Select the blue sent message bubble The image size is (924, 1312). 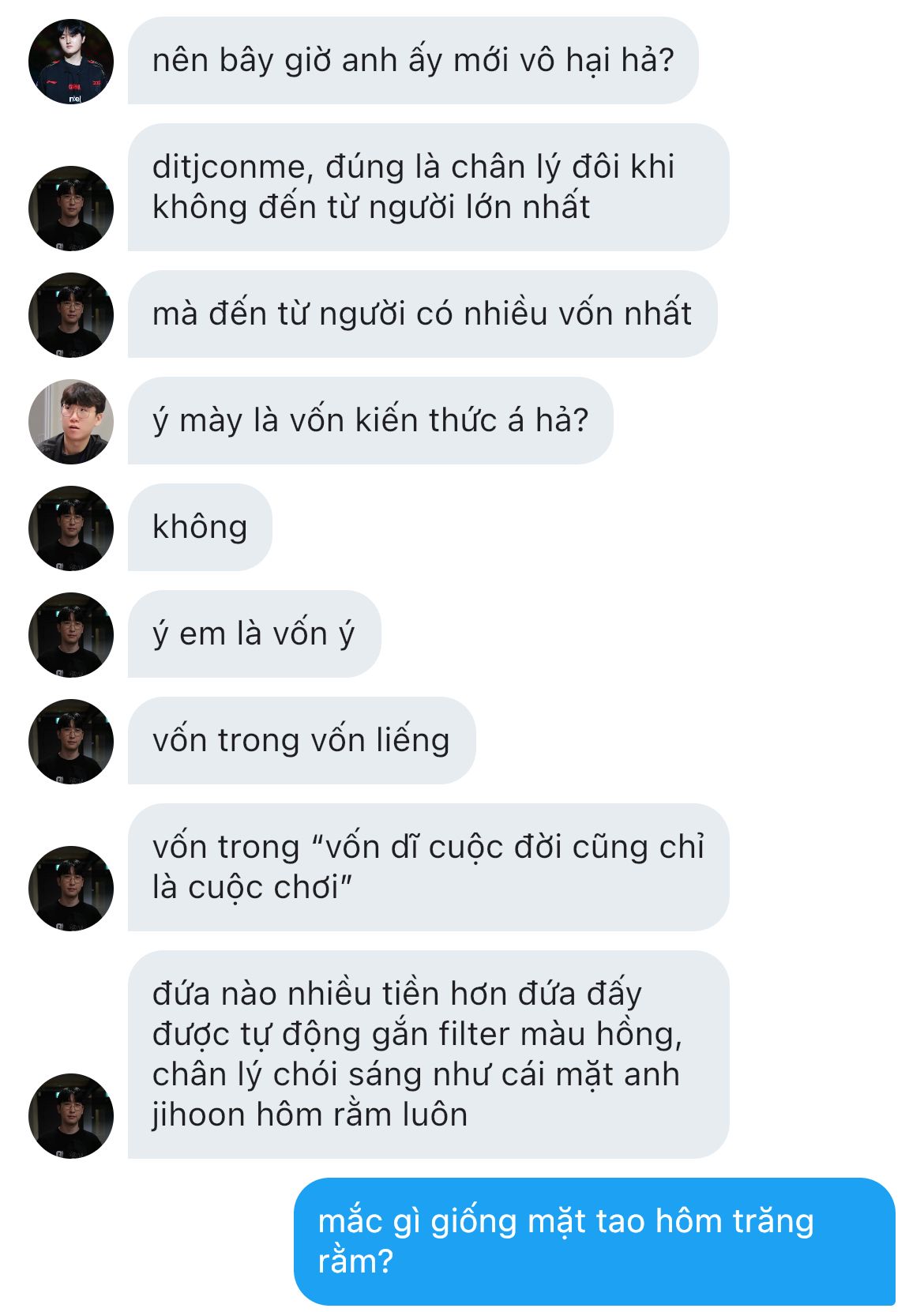595,1242
